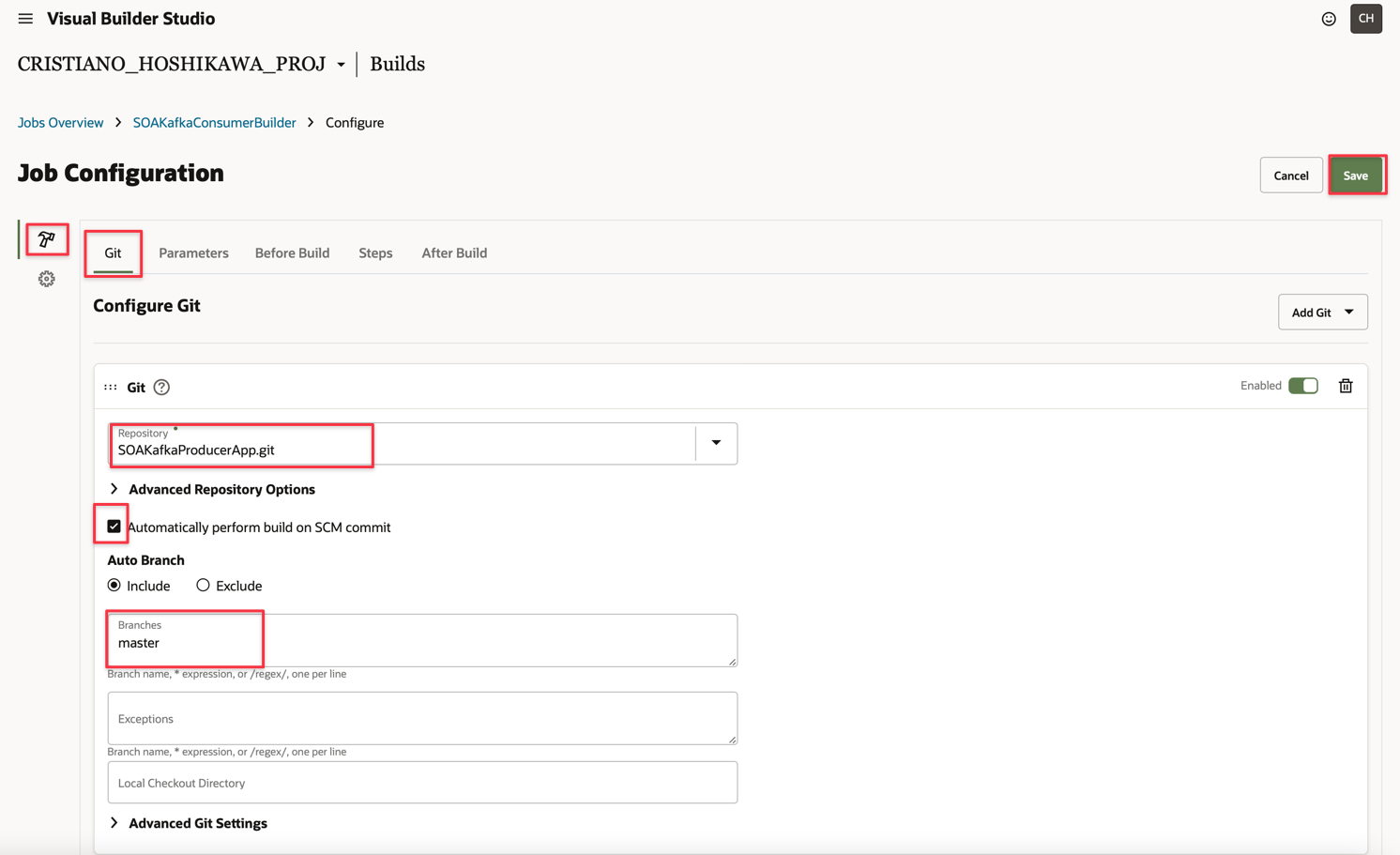Image resolution: width=1400 pixels, height=855 pixels.
Task: Click the Branches text area
Action: tap(422, 640)
